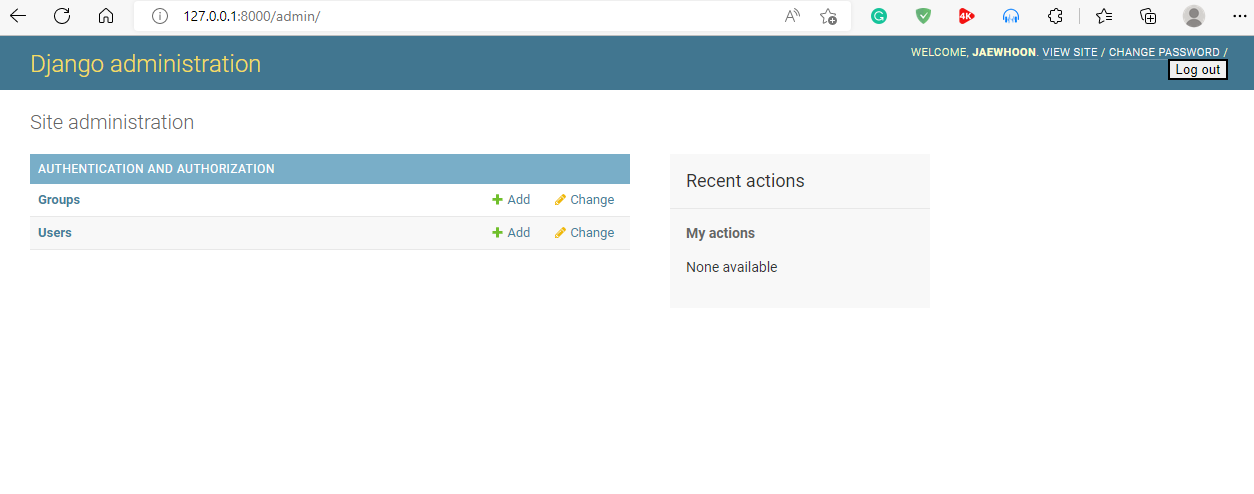Open Authentication and Authorization section header
The image size is (1254, 494).
click(156, 169)
